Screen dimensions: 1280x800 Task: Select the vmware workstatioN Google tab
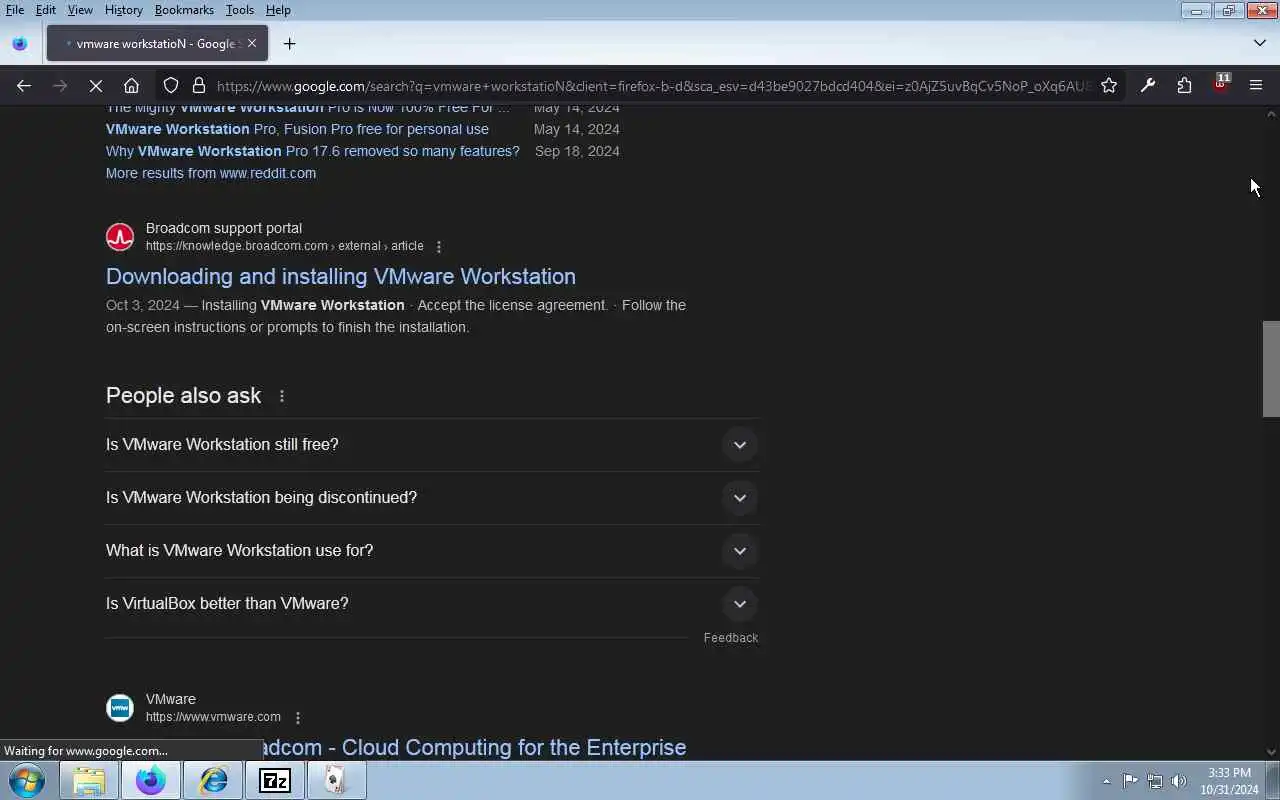point(157,44)
